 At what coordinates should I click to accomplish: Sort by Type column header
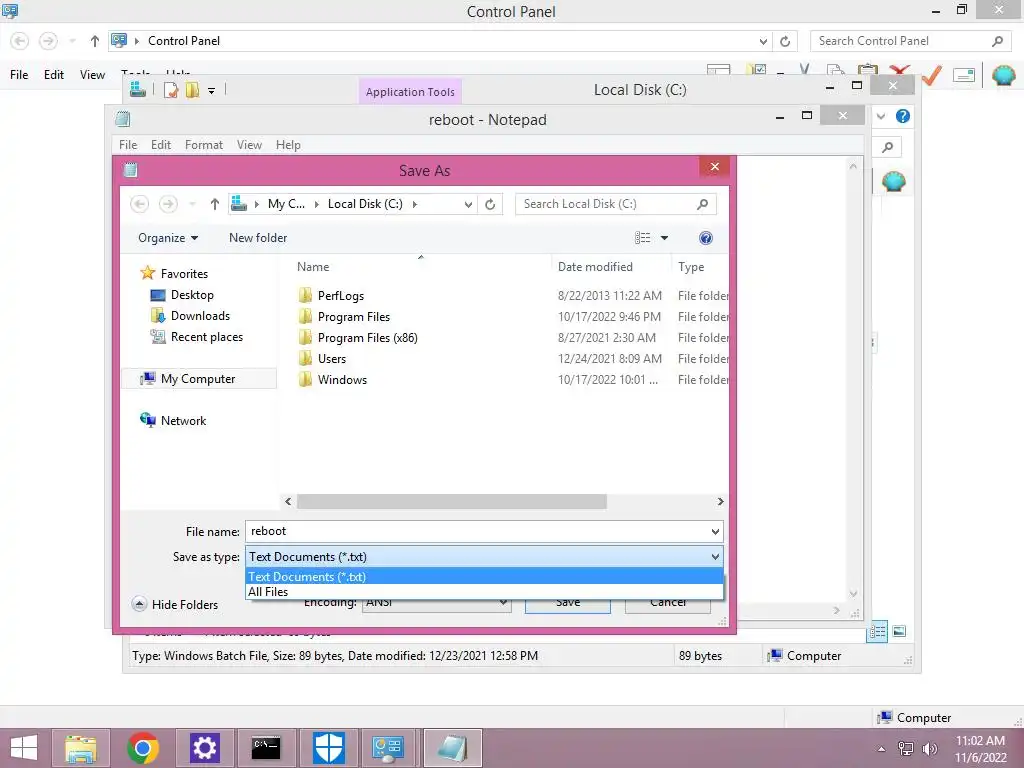tap(691, 267)
